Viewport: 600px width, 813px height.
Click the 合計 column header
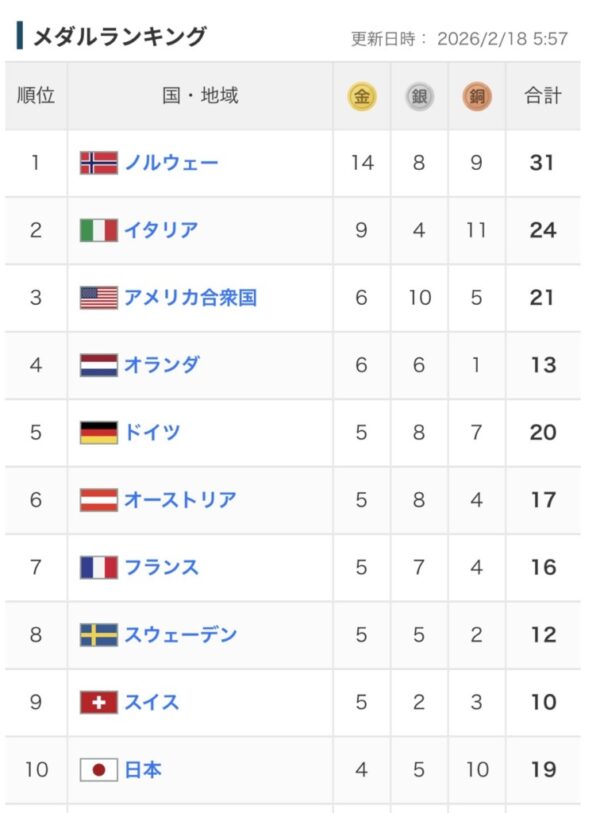pyautogui.click(x=543, y=97)
